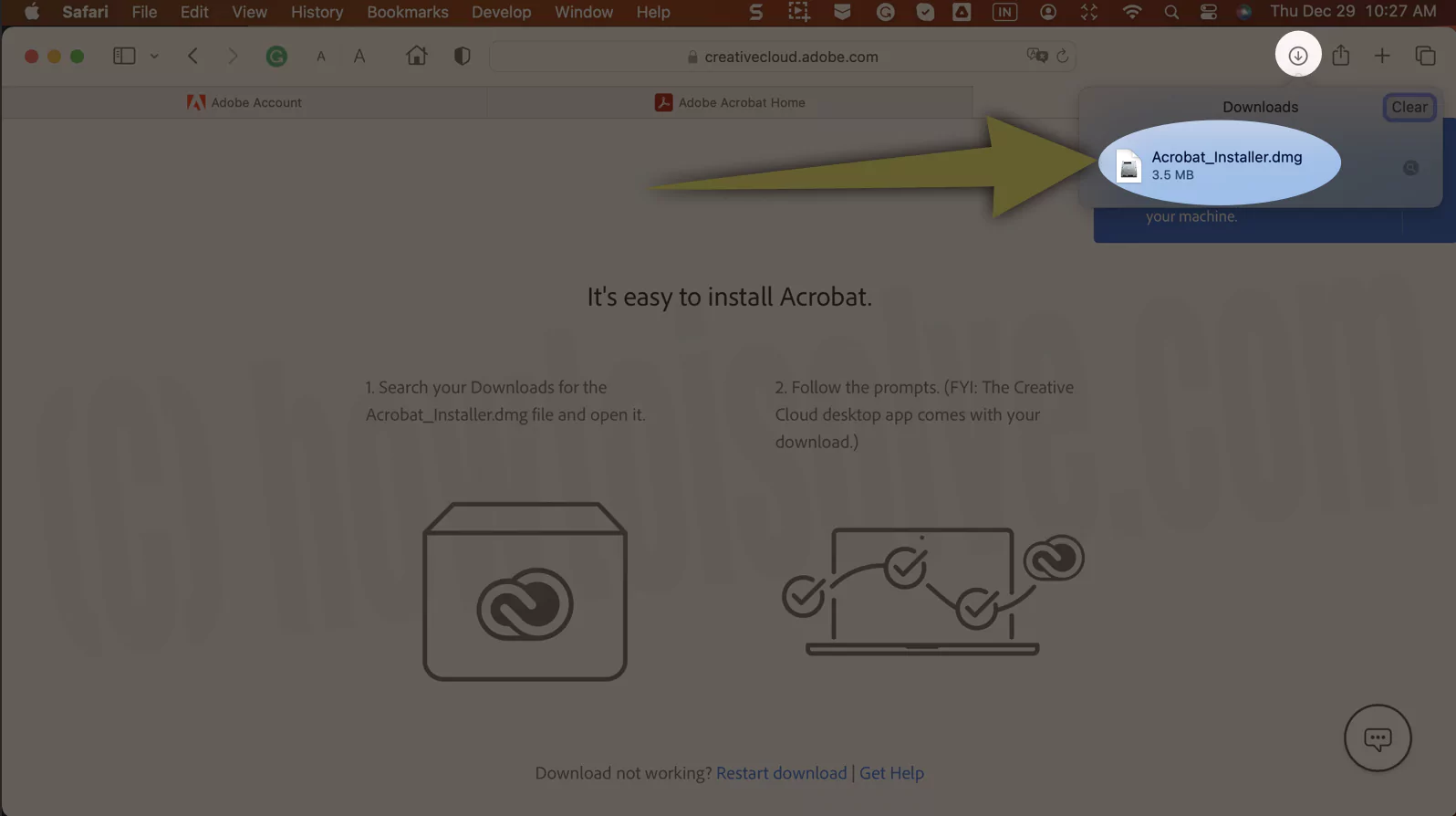This screenshot has width=1456, height=816.
Task: Clear the Downloads list
Action: 1409,107
